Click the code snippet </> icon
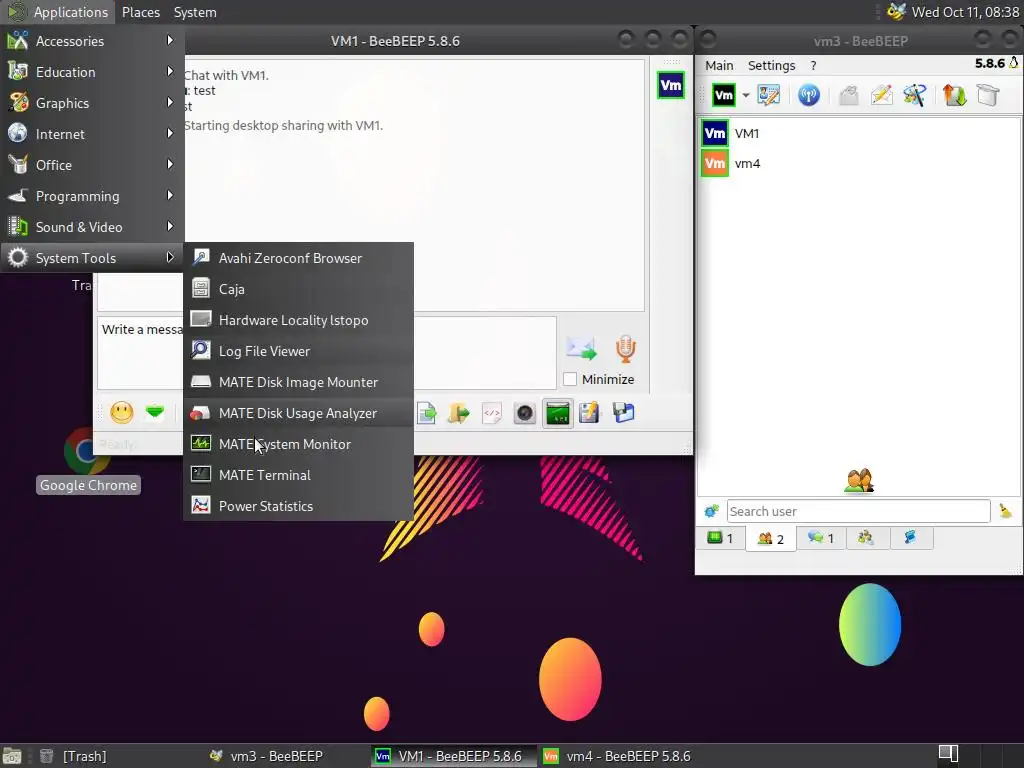 492,413
